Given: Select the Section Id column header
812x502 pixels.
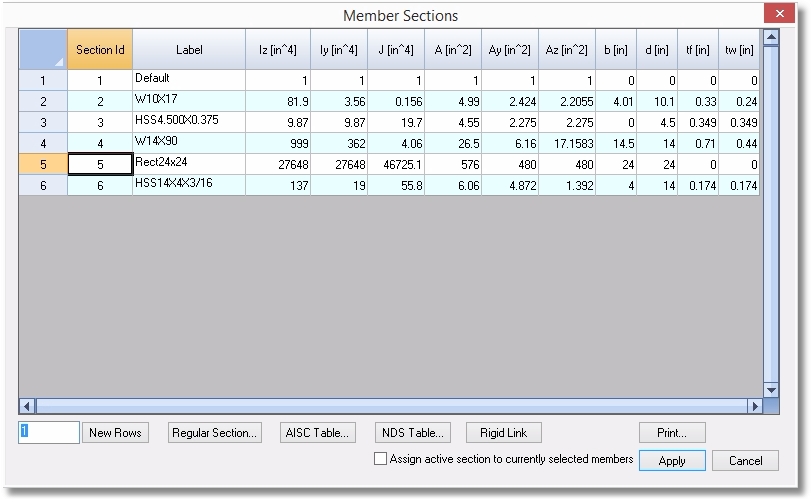Looking at the screenshot, I should pos(100,49).
